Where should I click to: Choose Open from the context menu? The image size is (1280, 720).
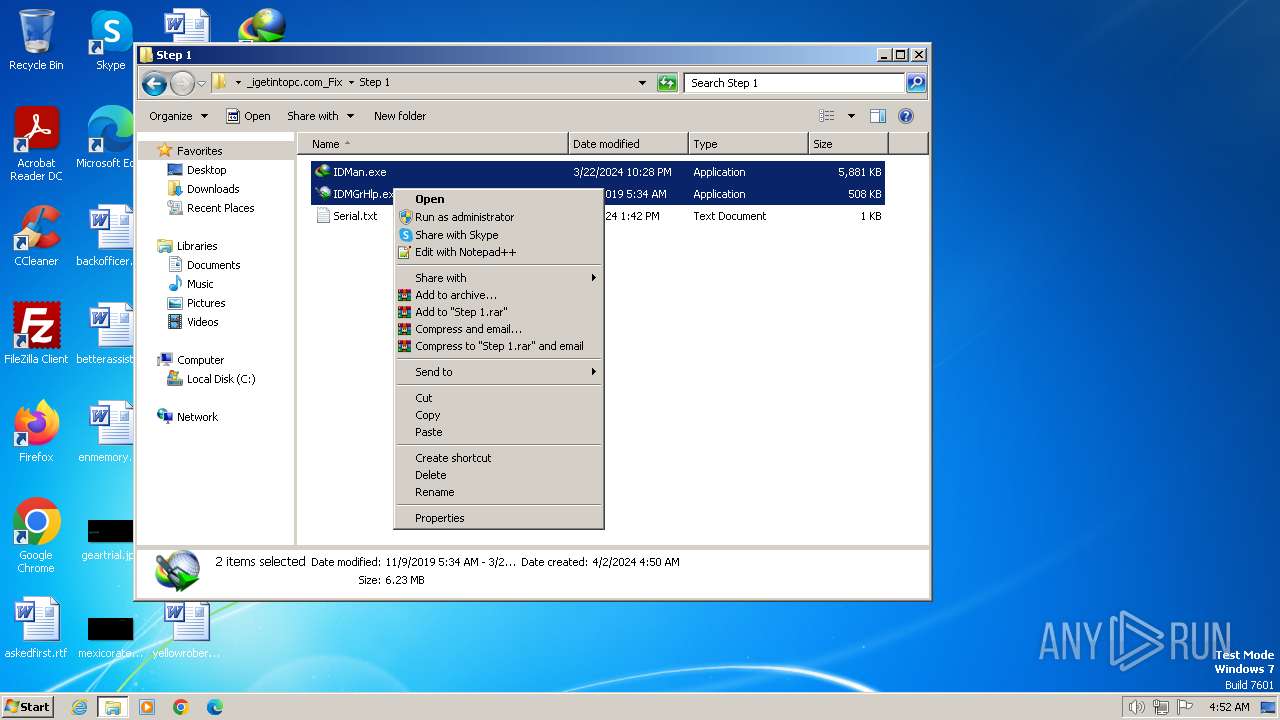pos(499,199)
